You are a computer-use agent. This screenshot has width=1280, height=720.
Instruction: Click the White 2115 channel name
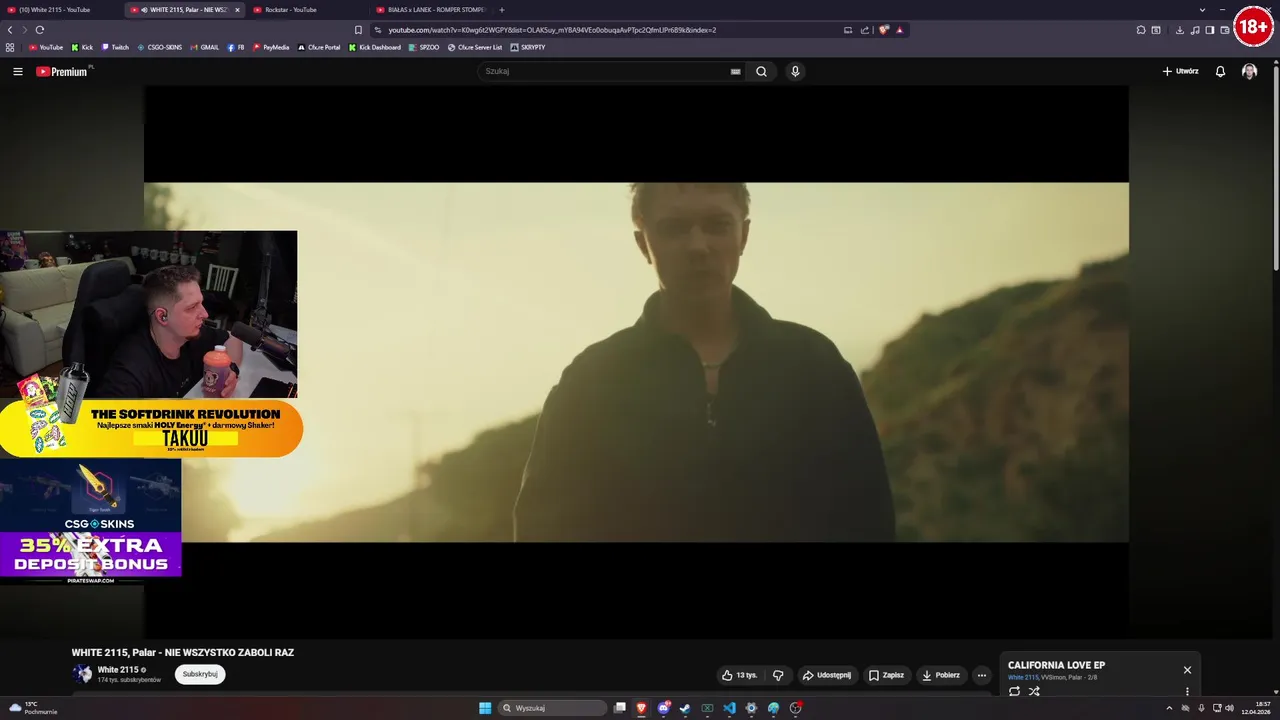118,670
